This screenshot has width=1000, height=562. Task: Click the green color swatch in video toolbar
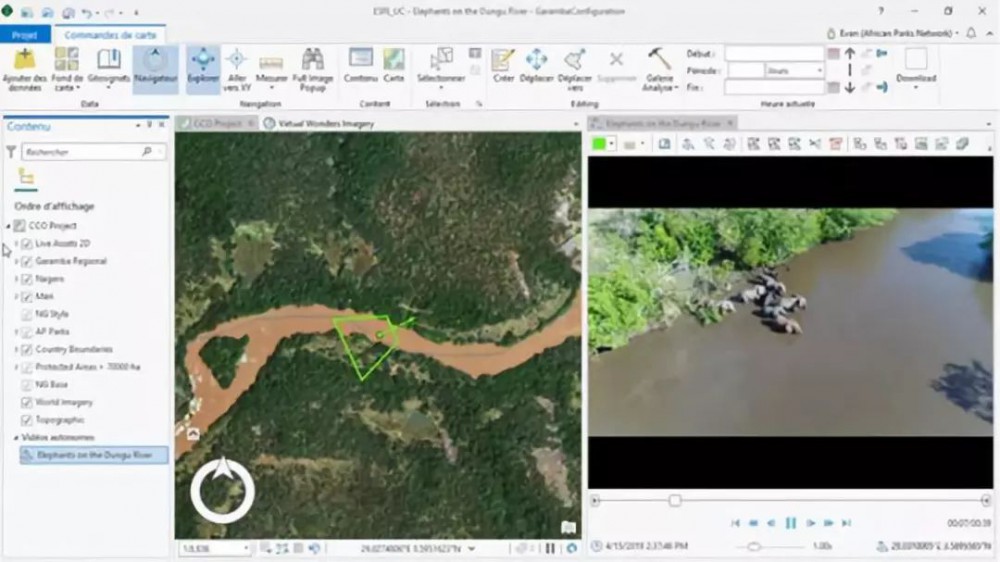coord(599,144)
